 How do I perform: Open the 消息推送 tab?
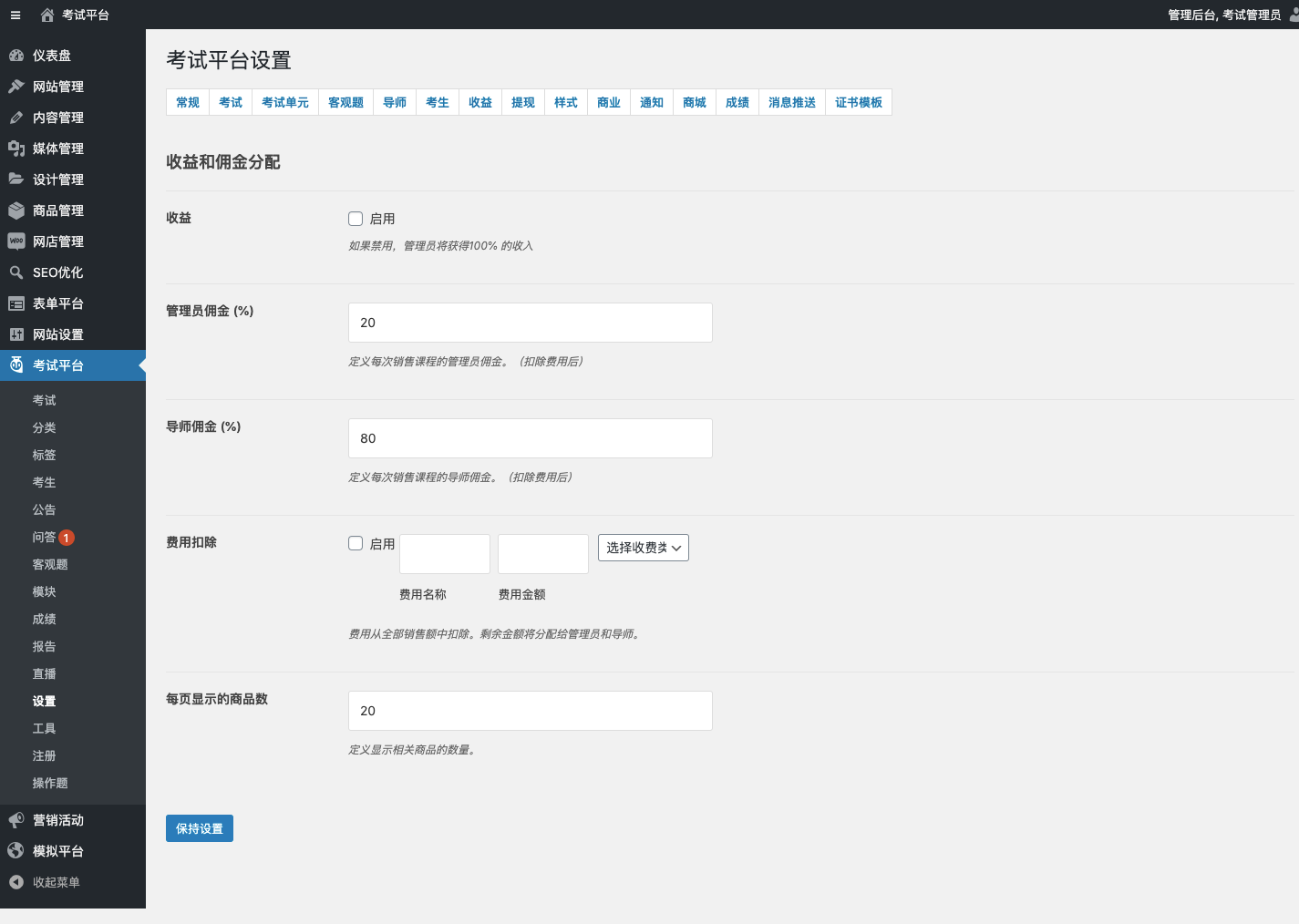(792, 102)
